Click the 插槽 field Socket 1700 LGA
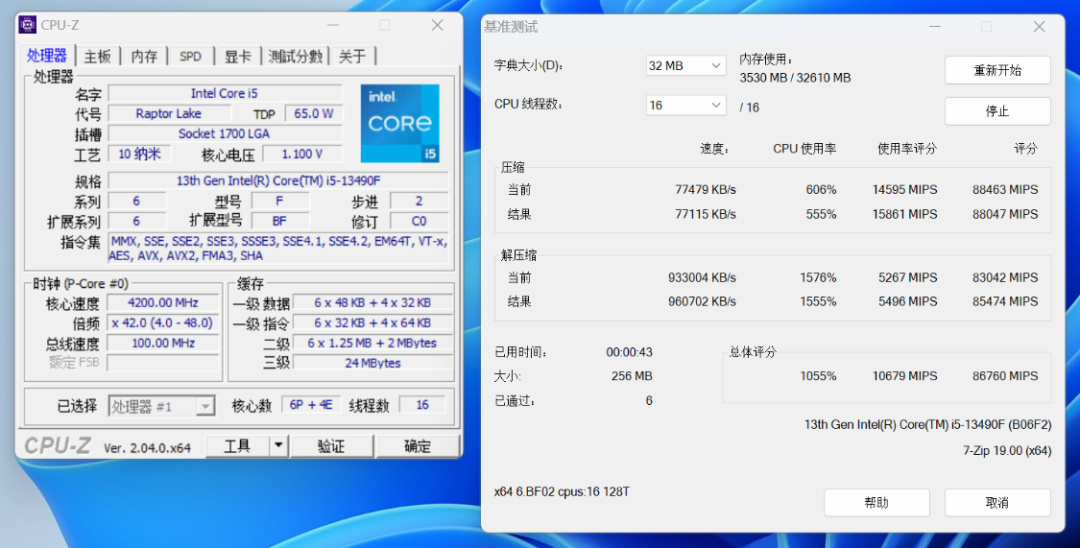The width and height of the screenshot is (1080, 548). pos(225,134)
